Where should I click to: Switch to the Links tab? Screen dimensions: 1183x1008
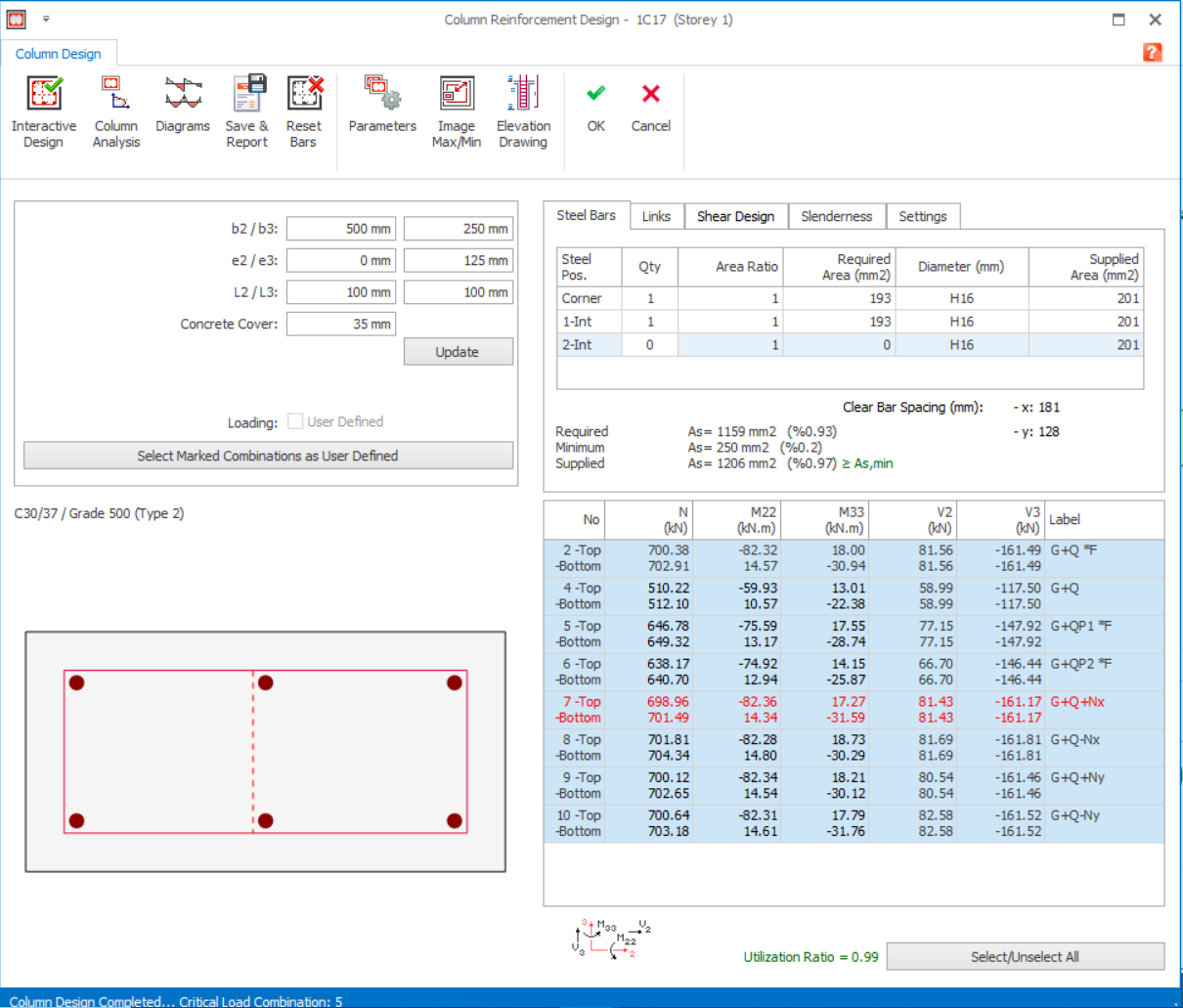[656, 216]
